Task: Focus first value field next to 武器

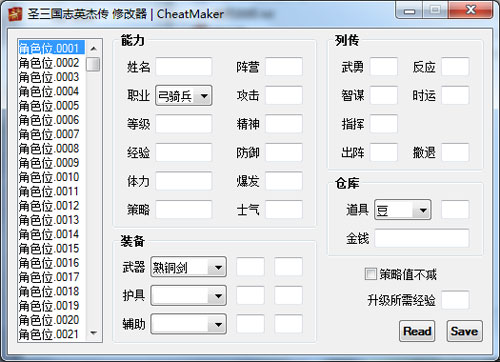Action: (x=250, y=267)
